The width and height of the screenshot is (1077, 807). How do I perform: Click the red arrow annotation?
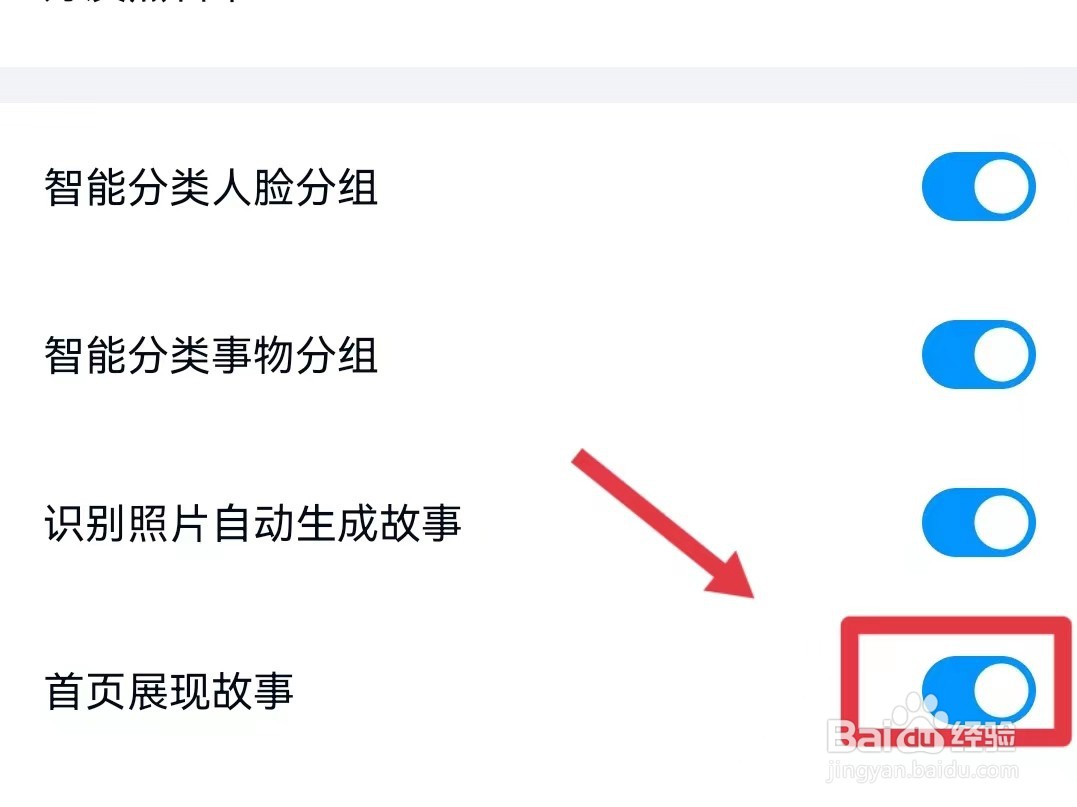663,523
